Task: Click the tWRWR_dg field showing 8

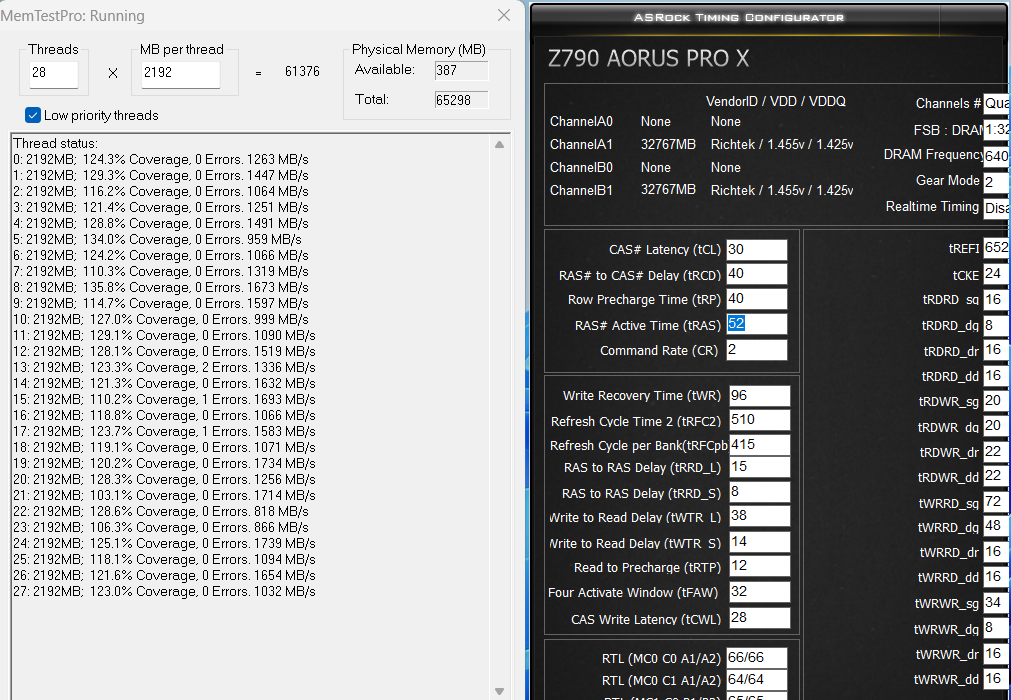Action: [997, 628]
